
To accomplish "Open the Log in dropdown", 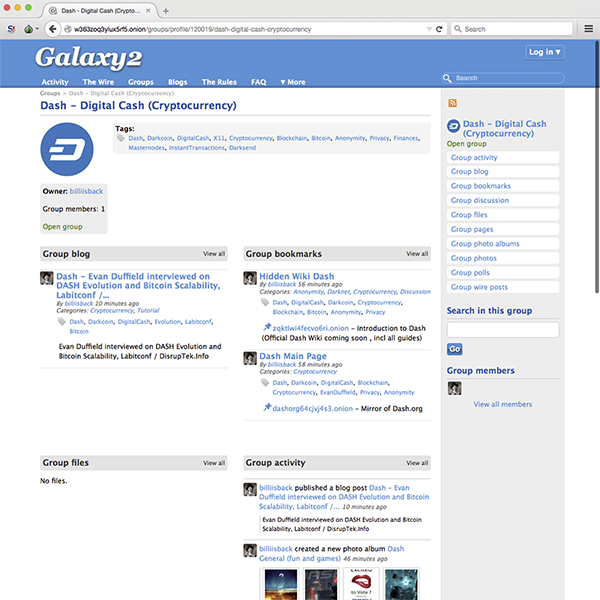I will click(x=545, y=52).
